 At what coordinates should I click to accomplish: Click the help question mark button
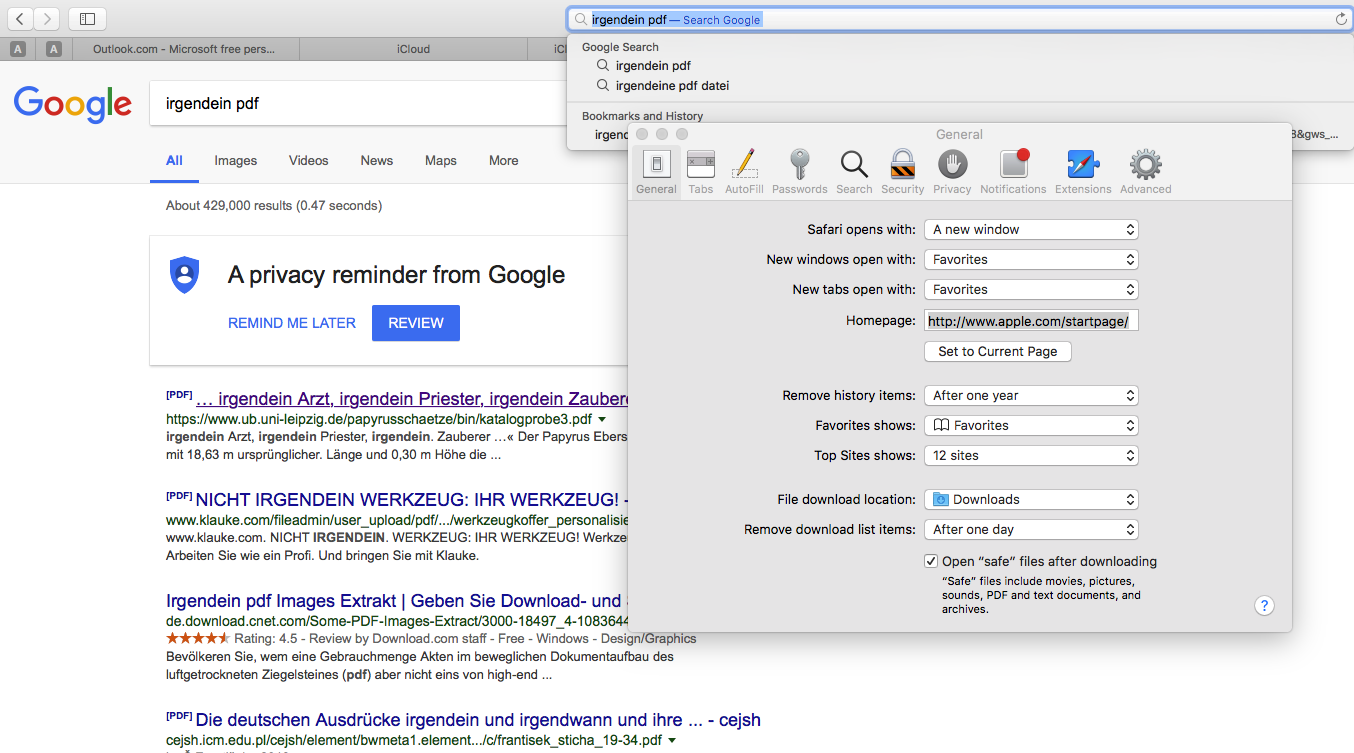pyautogui.click(x=1264, y=605)
